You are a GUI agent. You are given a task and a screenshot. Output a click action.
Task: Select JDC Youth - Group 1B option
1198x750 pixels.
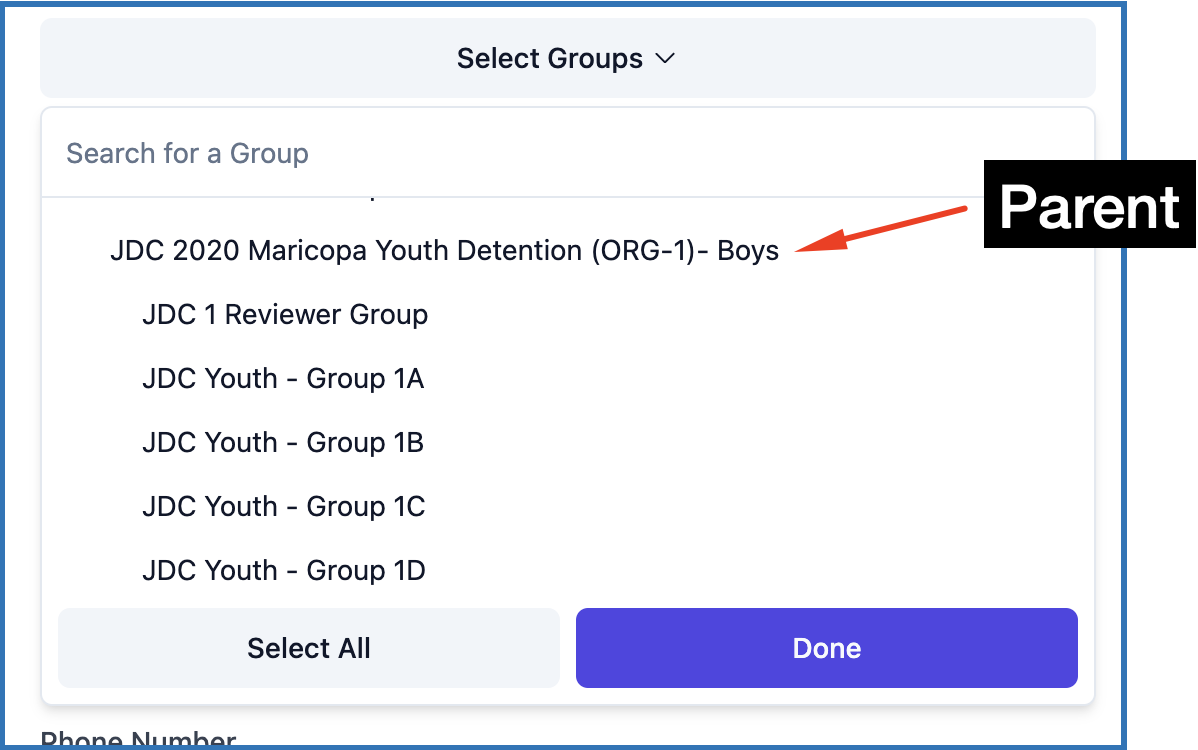point(283,443)
